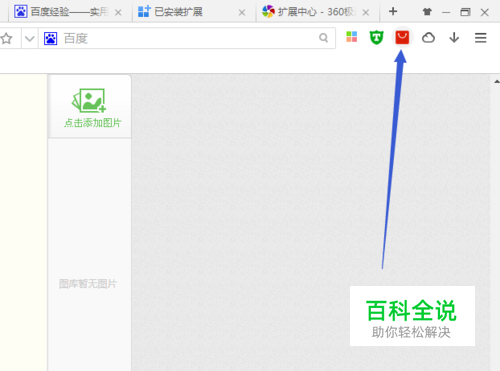Click the red shopping bag extension icon
The height and width of the screenshot is (371, 500).
click(x=402, y=37)
